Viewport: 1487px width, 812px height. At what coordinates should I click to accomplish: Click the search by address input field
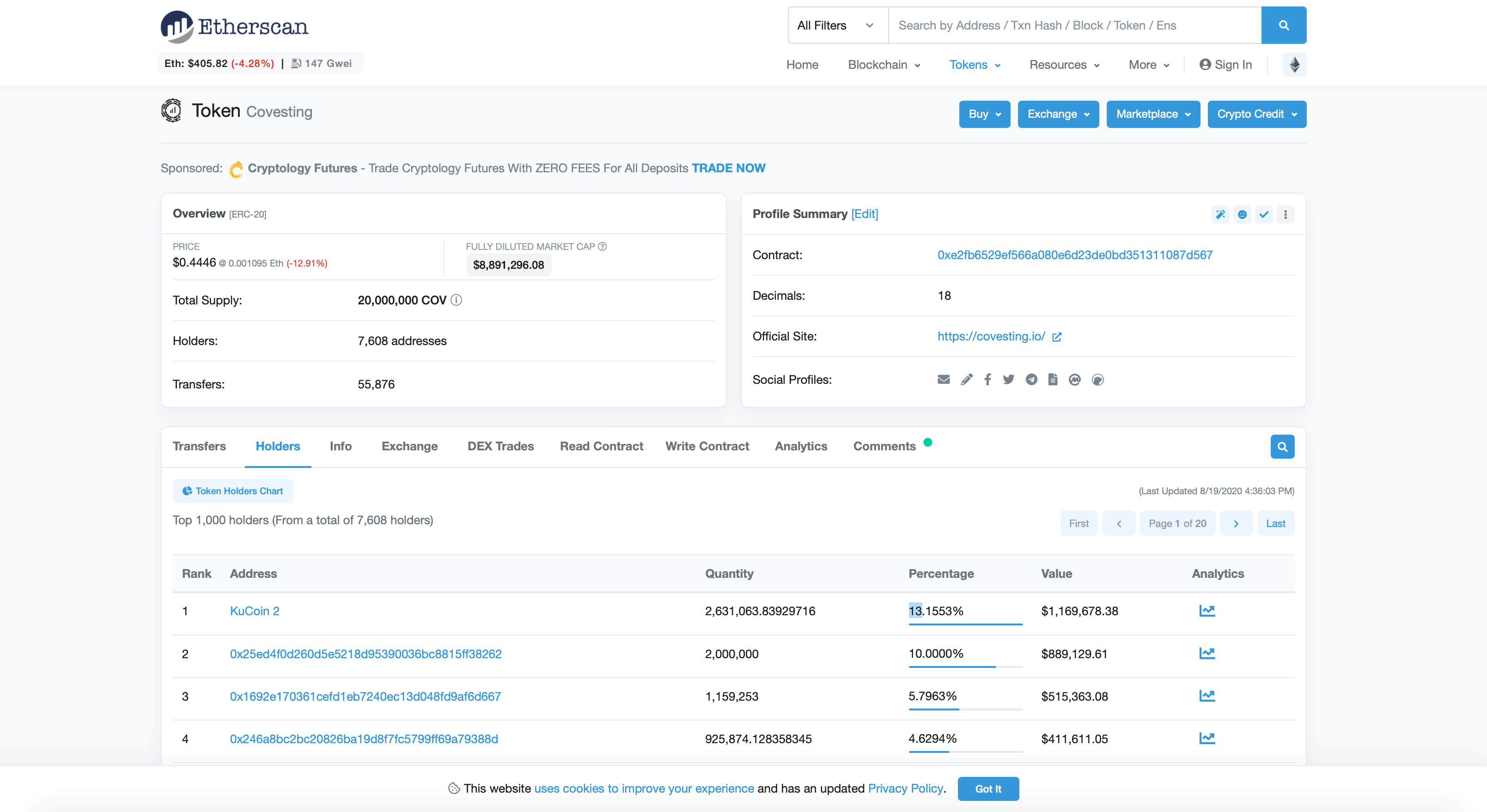[x=1075, y=25]
